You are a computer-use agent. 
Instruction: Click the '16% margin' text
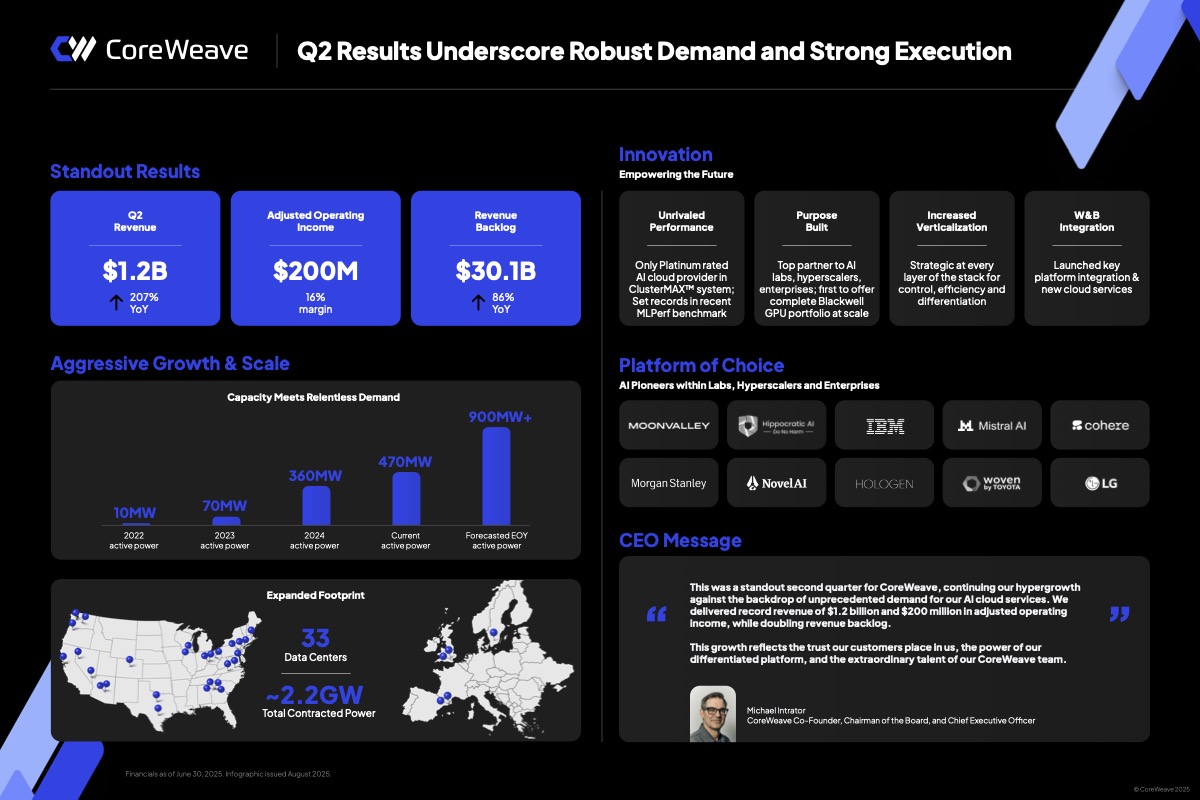click(316, 303)
